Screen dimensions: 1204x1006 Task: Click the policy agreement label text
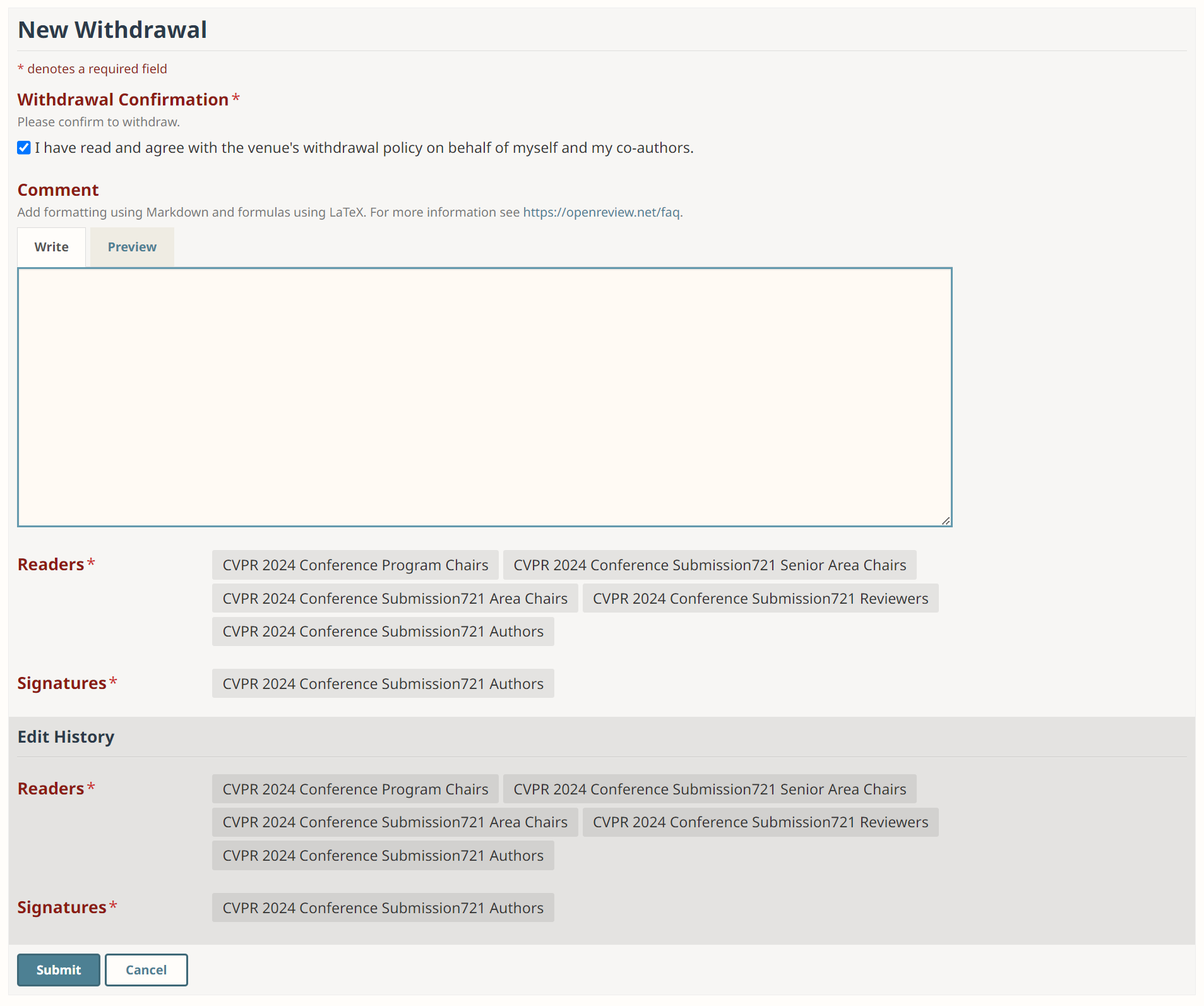click(x=364, y=148)
